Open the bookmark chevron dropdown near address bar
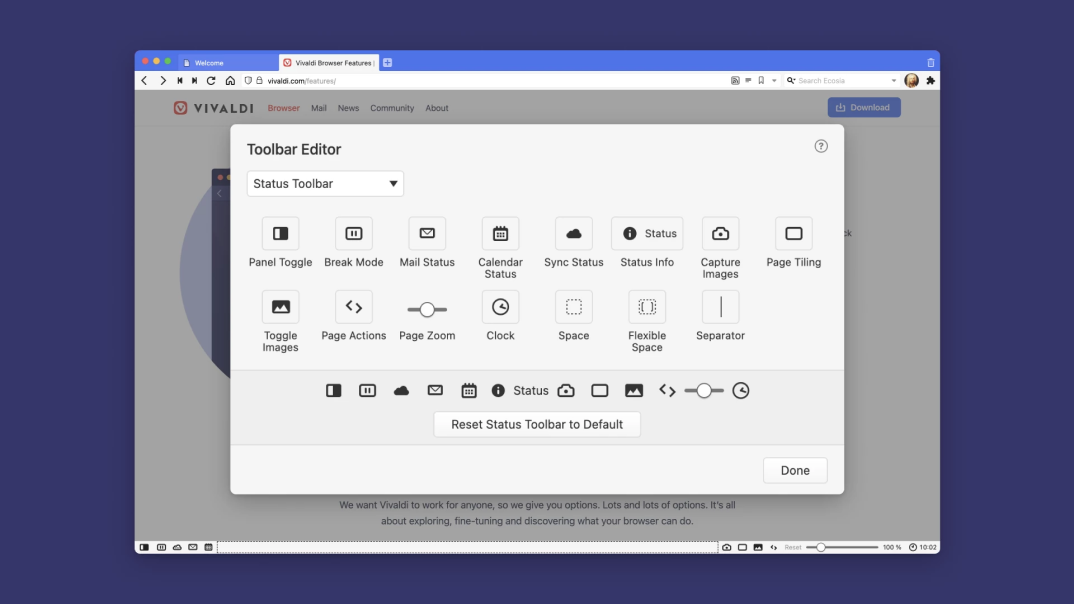 tap(774, 80)
